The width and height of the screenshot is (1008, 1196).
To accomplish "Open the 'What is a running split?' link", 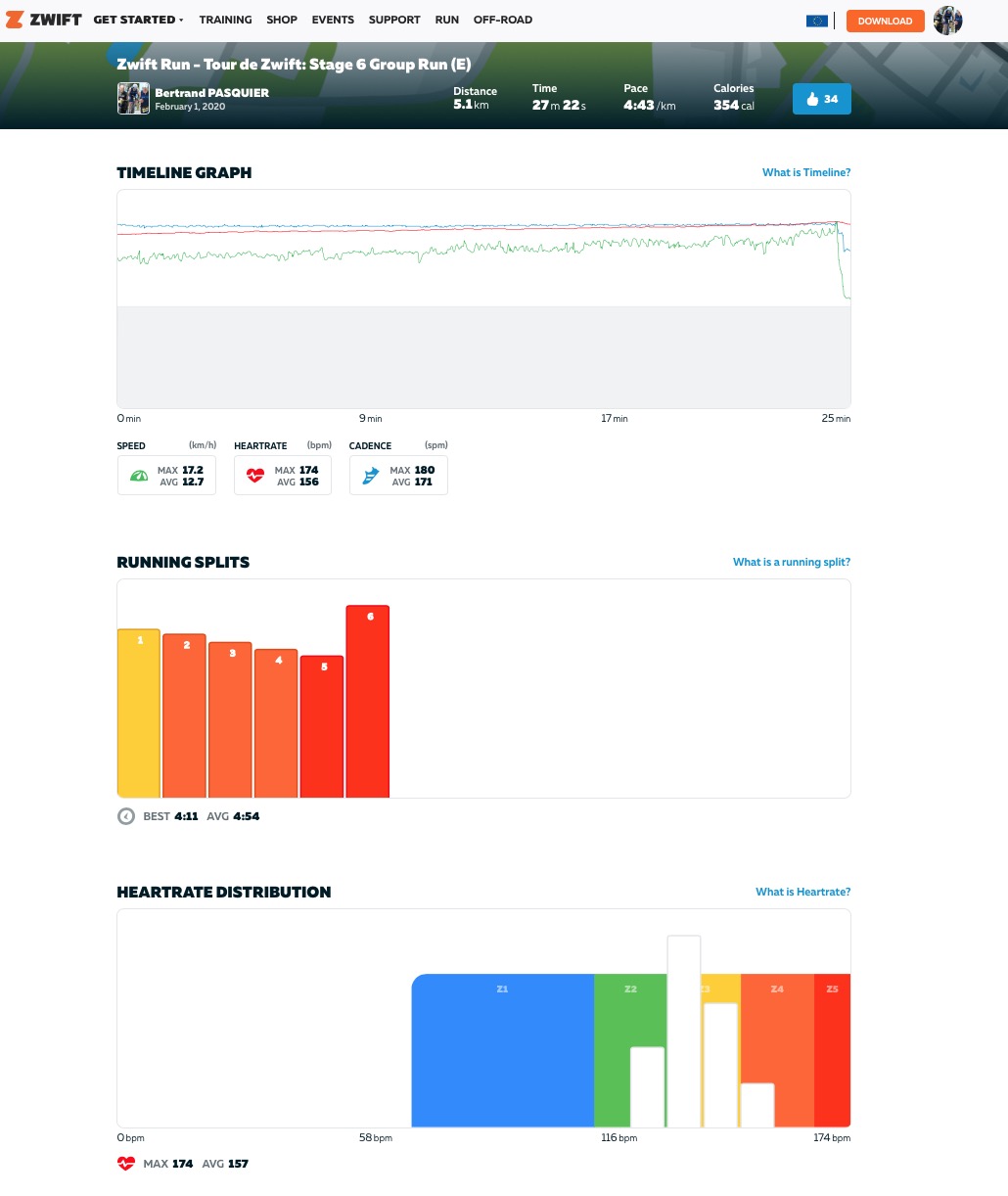I will point(792,562).
